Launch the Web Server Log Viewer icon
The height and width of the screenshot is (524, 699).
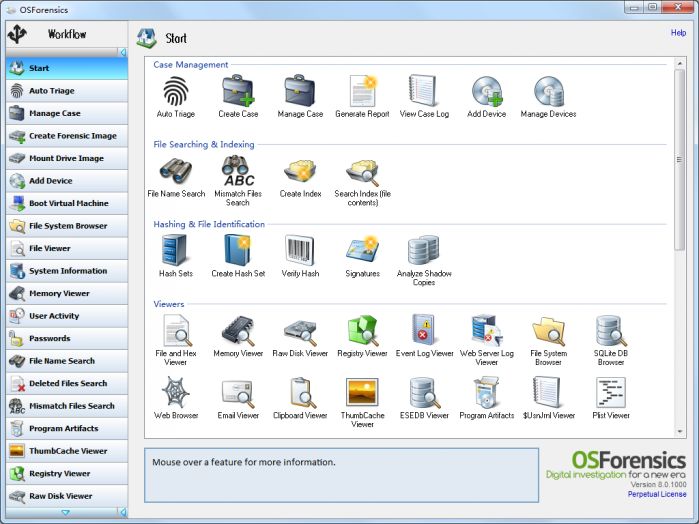pyautogui.click(x=486, y=331)
